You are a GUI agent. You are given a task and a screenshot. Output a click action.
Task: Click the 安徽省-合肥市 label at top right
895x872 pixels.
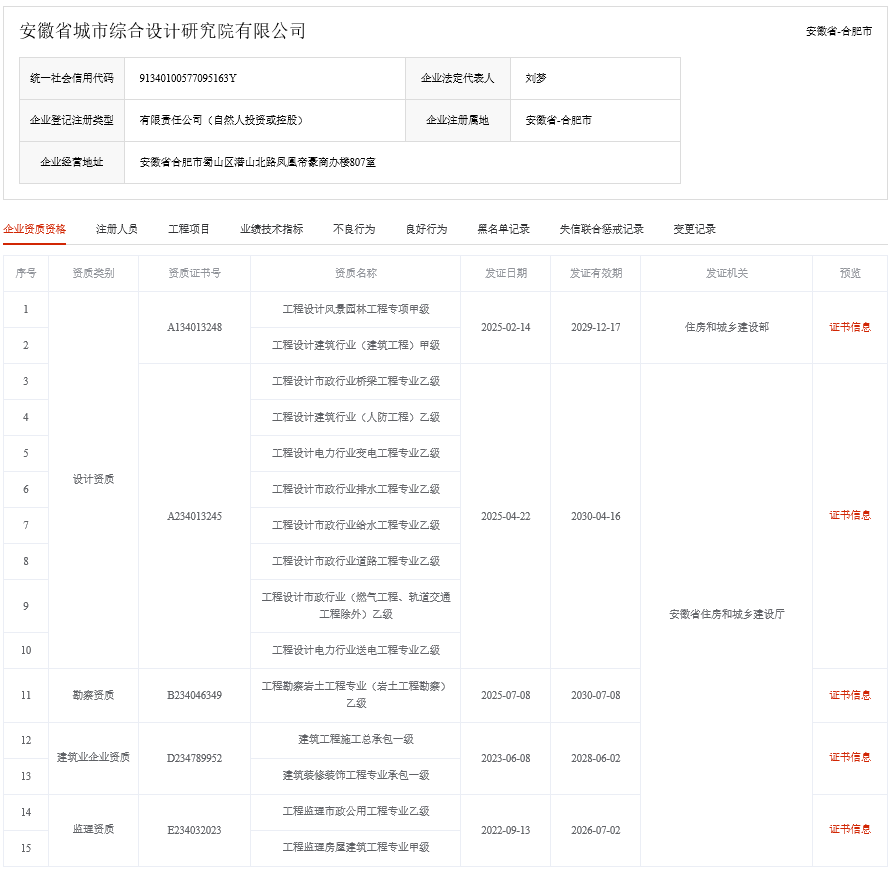click(x=838, y=31)
